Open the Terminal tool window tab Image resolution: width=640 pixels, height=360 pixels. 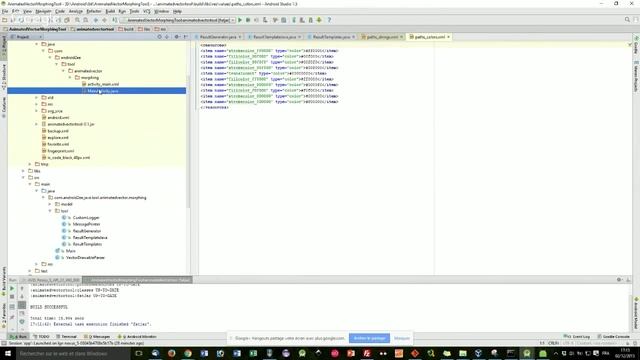(x=67, y=337)
